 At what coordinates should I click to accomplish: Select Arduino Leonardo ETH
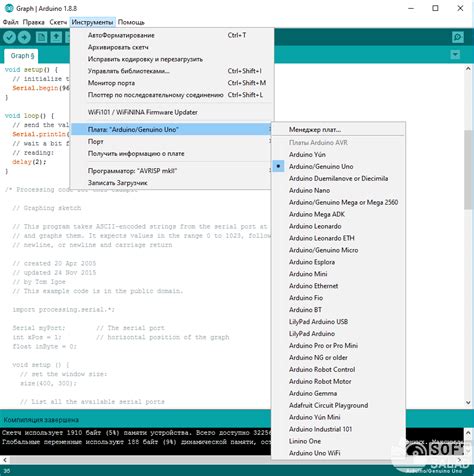point(339,238)
